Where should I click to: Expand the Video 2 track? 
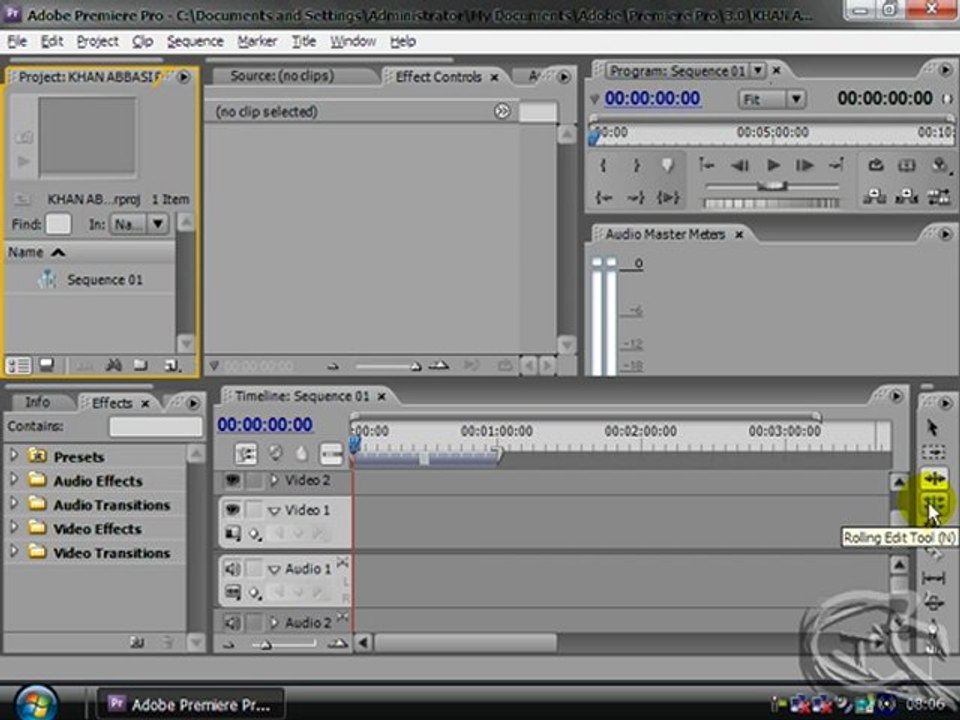[x=274, y=481]
